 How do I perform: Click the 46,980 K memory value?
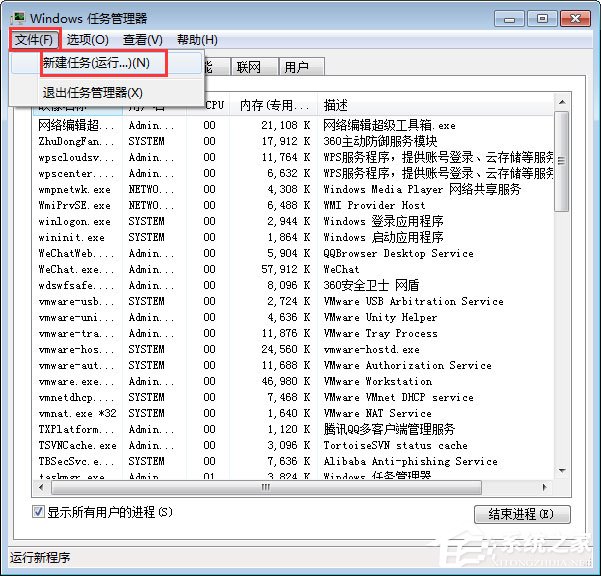(x=286, y=381)
